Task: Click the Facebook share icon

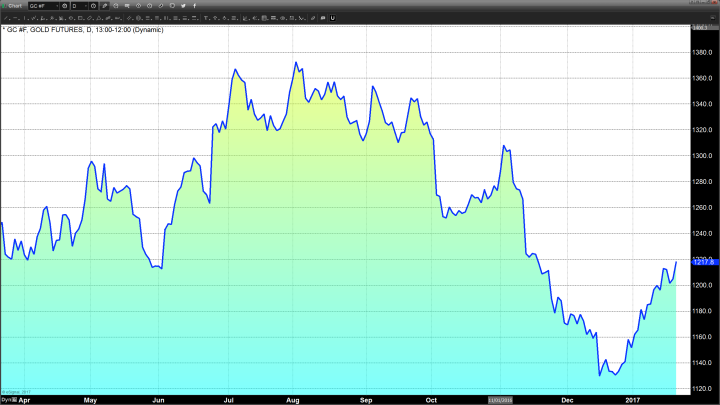Action: click(195, 6)
